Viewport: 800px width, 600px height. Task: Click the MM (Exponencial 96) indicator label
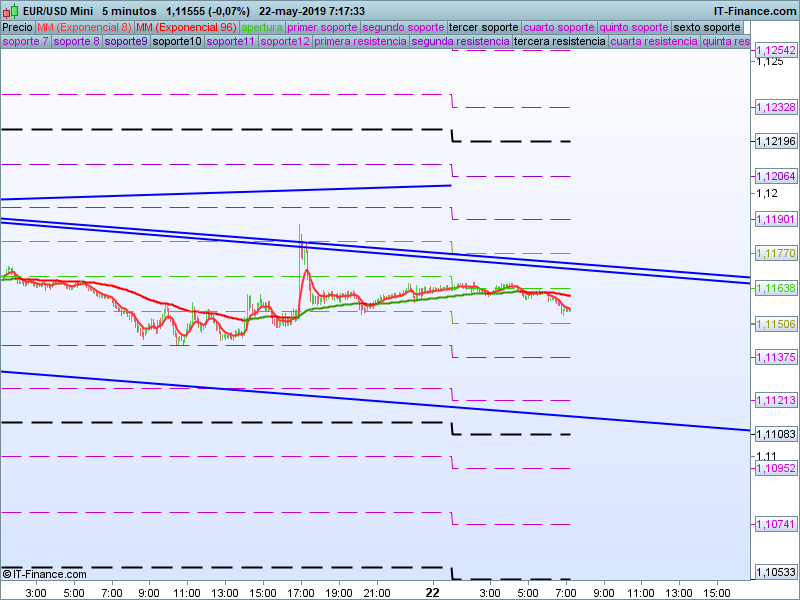click(x=186, y=27)
